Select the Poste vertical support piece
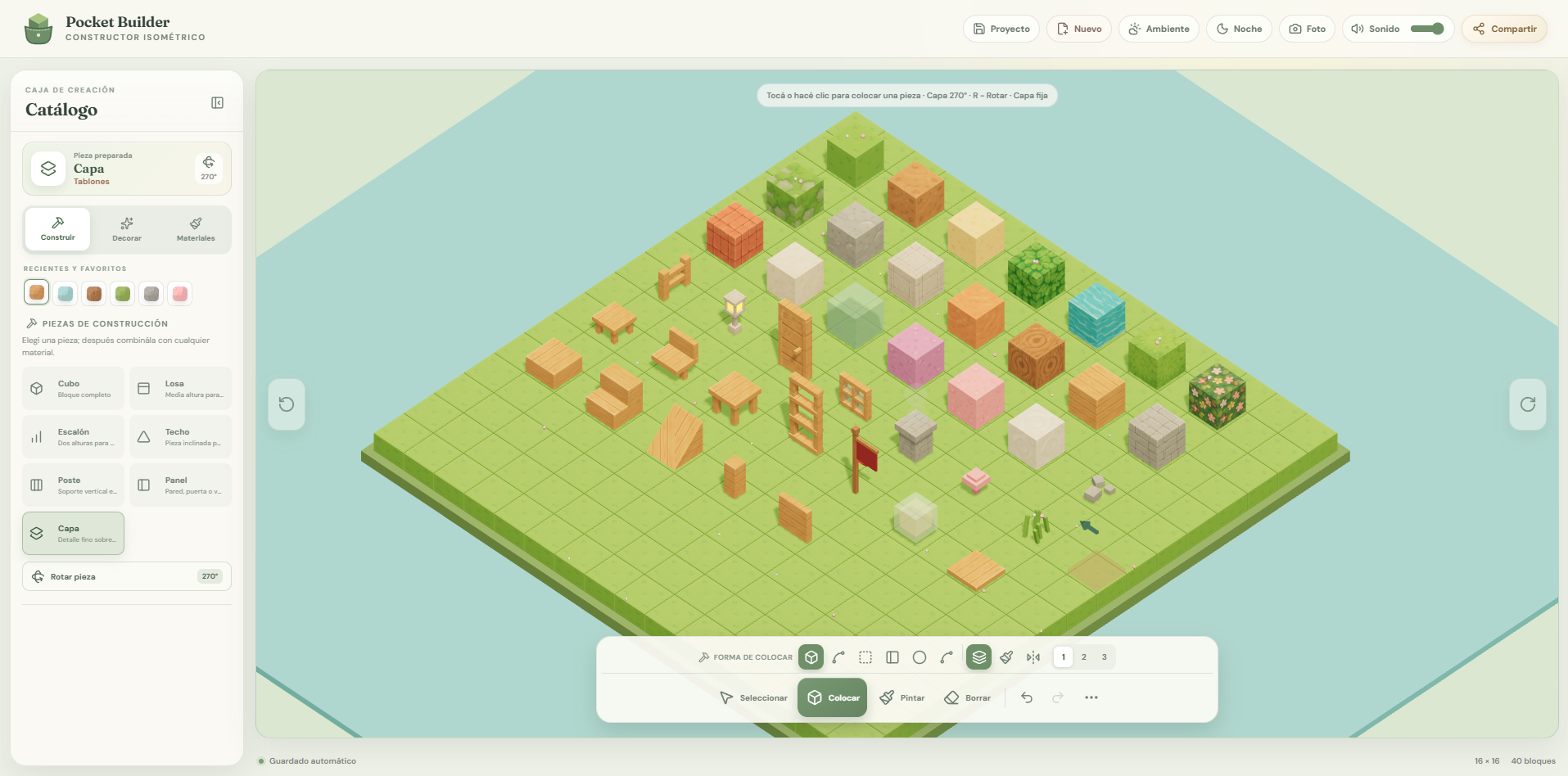 74,485
